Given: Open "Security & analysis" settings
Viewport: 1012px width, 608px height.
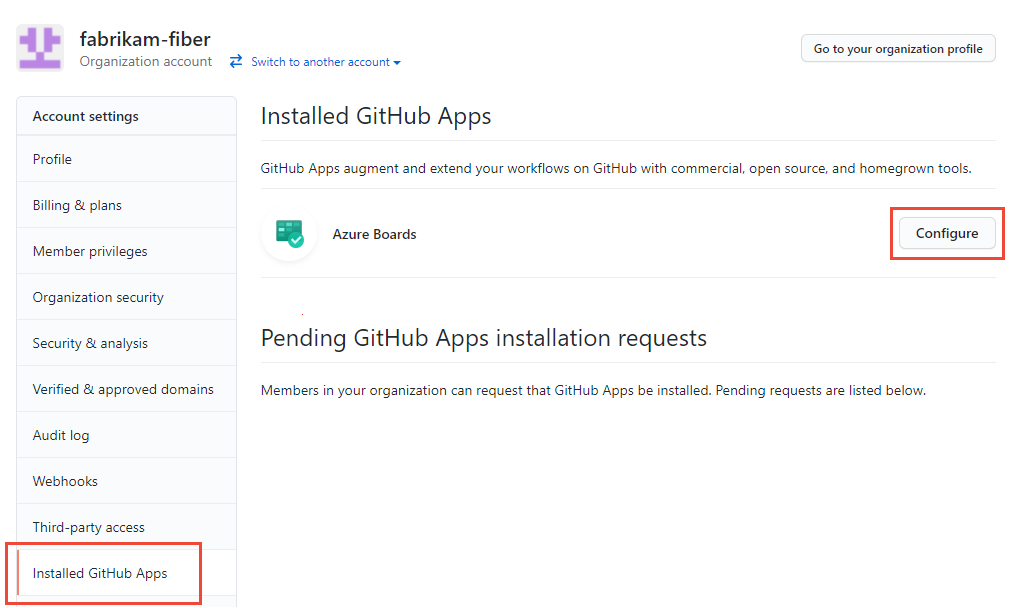Looking at the screenshot, I should coord(91,342).
